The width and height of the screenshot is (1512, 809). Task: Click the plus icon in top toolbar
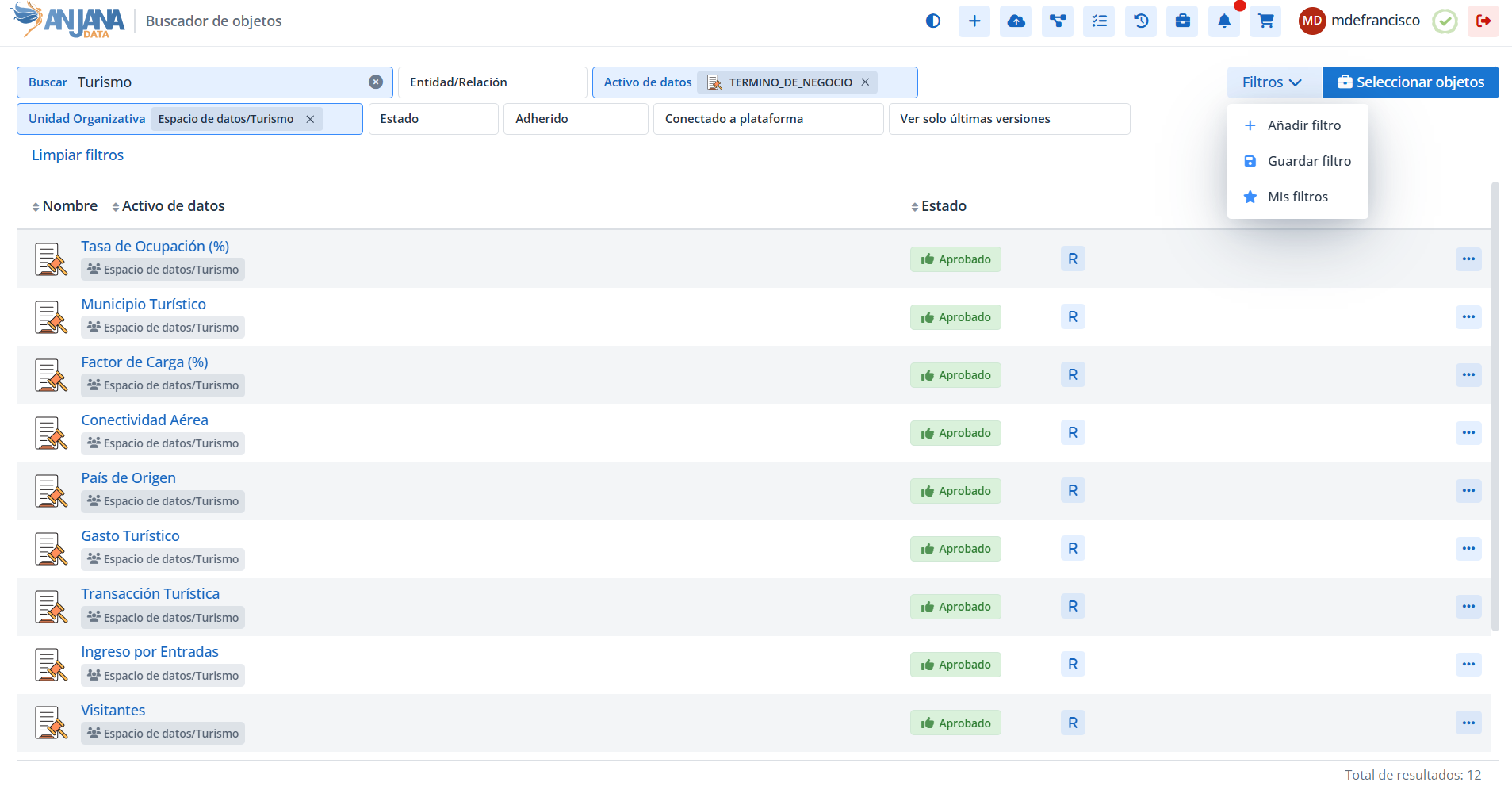pyautogui.click(x=974, y=21)
